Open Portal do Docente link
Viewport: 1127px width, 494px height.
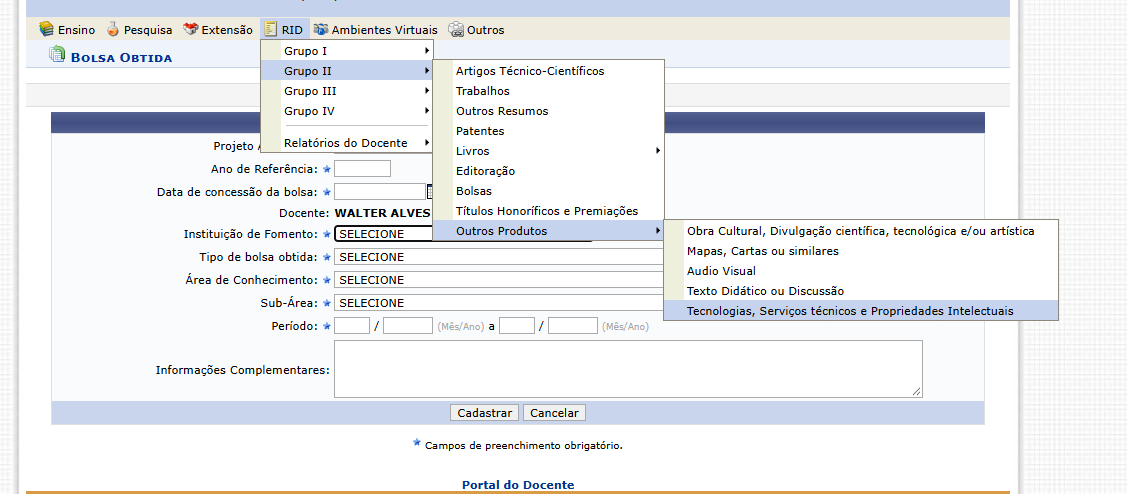click(518, 485)
